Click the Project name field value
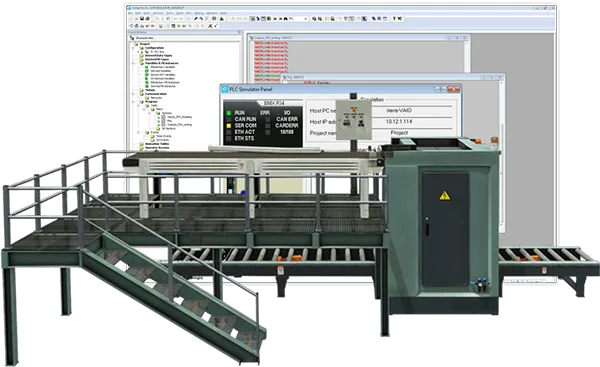This screenshot has width=600, height=367. pos(399,132)
